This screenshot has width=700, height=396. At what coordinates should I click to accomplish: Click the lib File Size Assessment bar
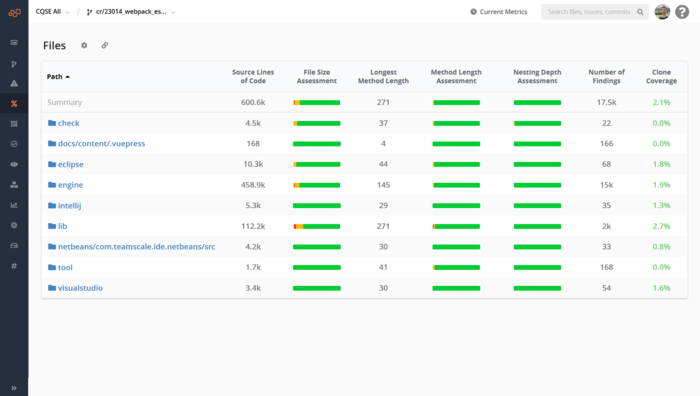point(317,226)
